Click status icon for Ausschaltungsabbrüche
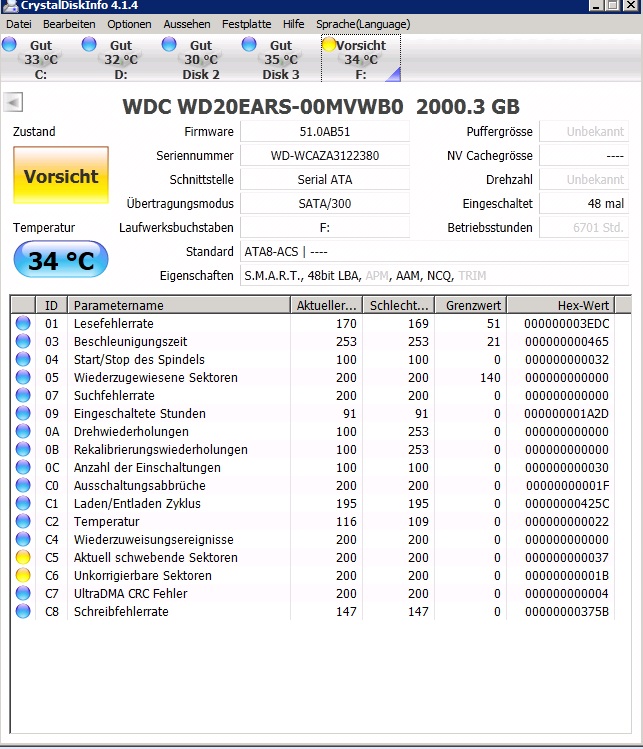 coord(23,485)
